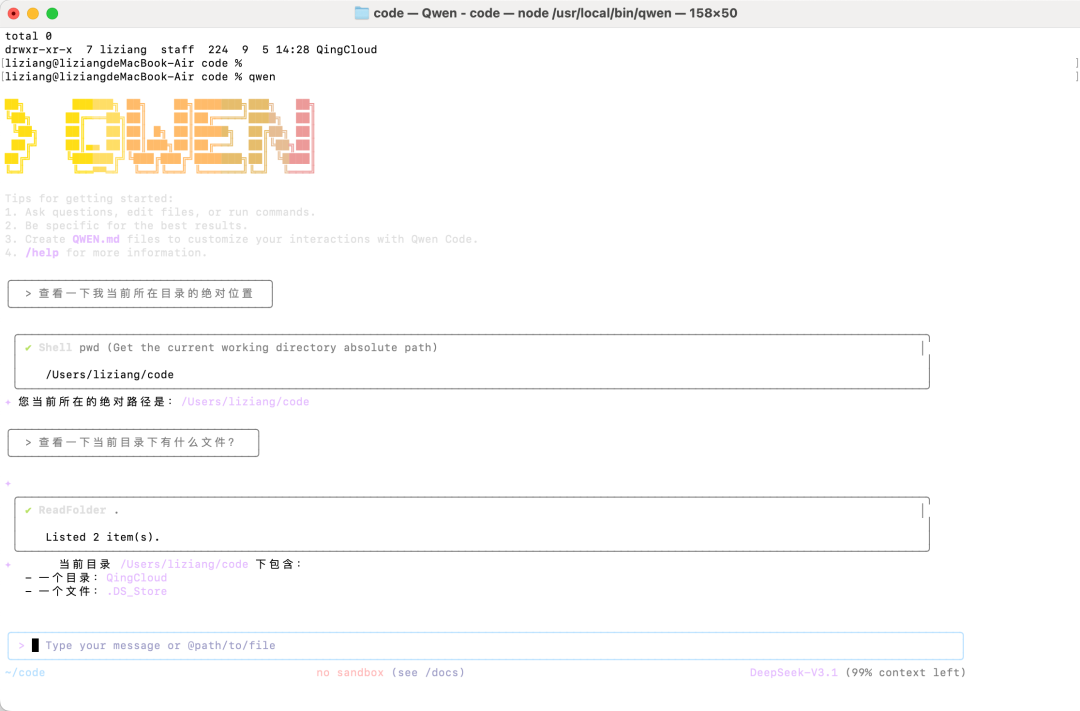
Task: Click the QingCloud directory name in the list
Action: point(136,577)
